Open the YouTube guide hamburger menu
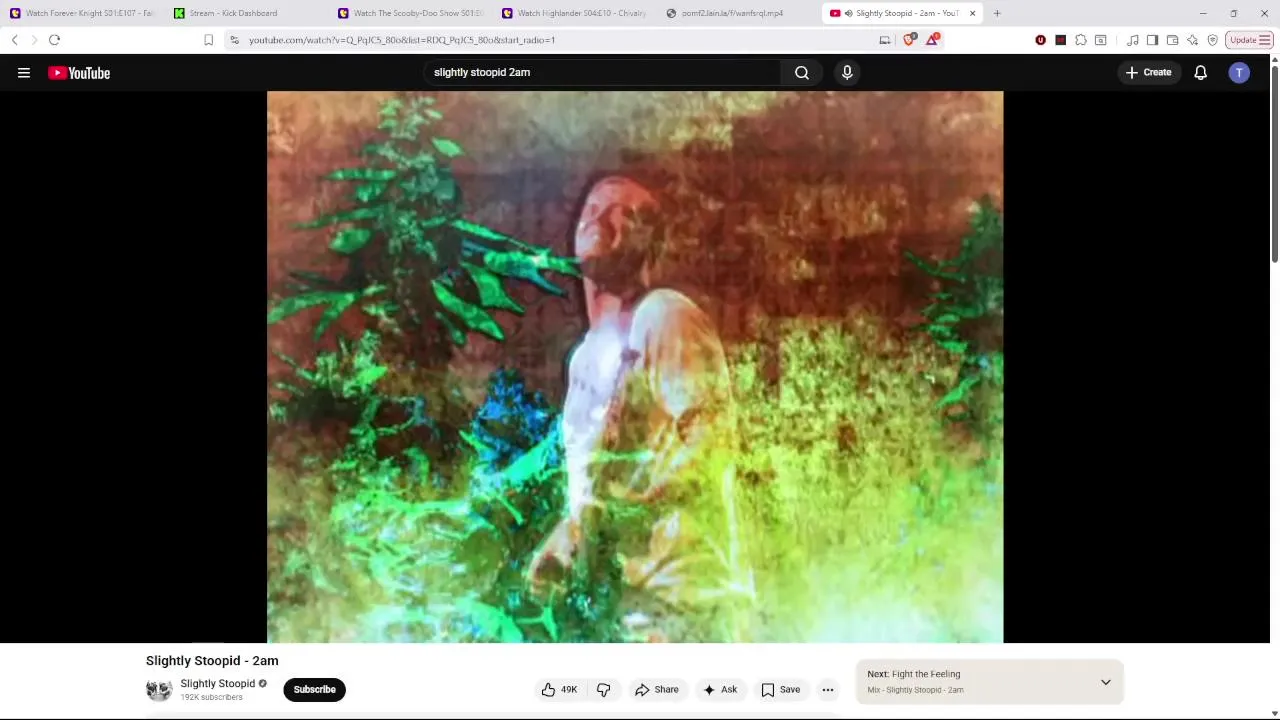 [x=24, y=73]
